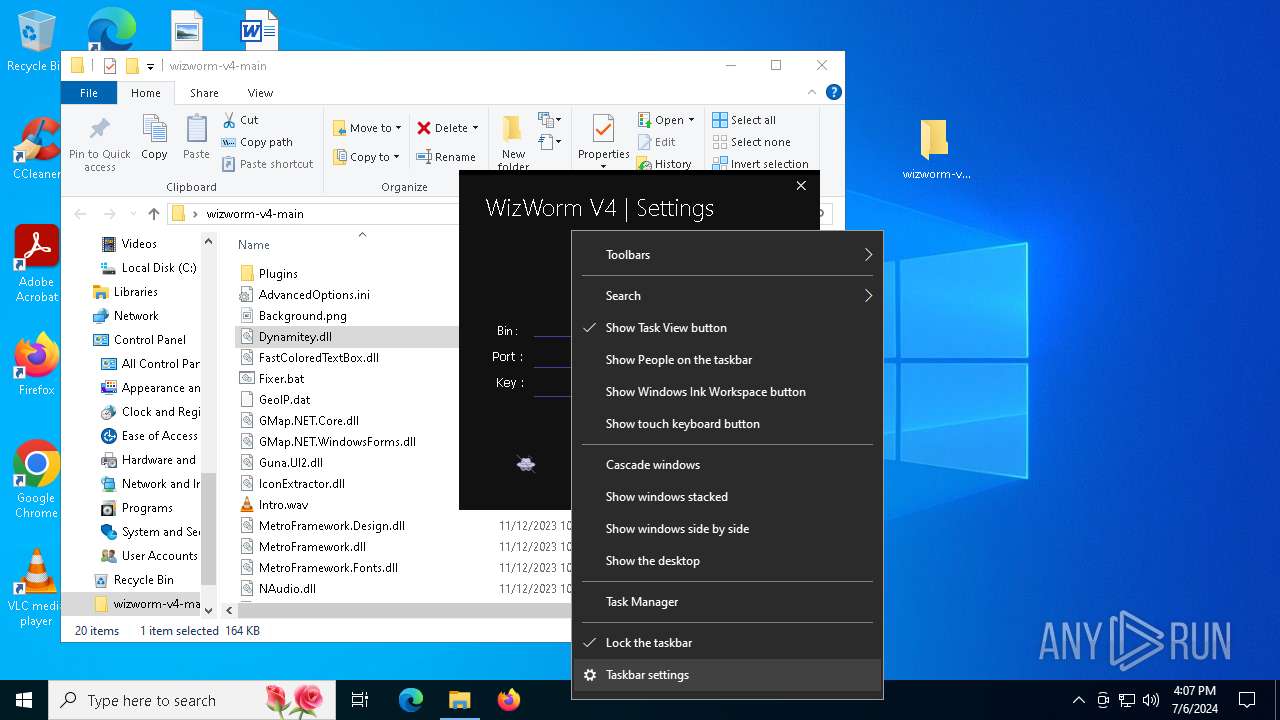
Task: Open Task Manager from context menu
Action: point(727,602)
